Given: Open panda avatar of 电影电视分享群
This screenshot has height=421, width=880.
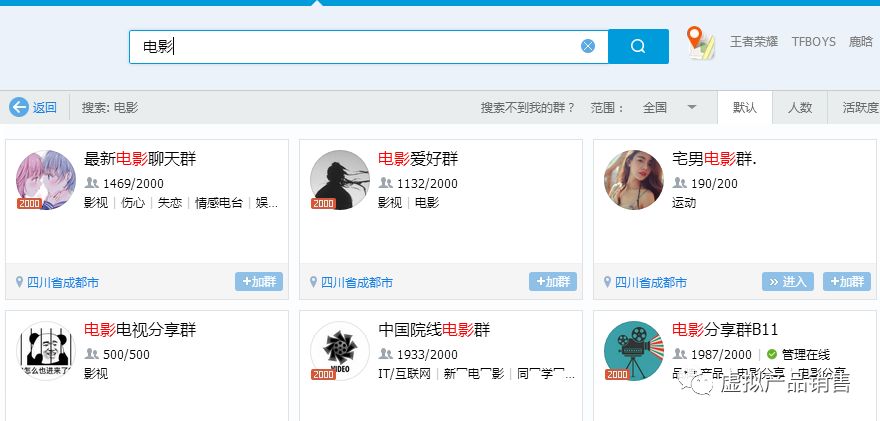Looking at the screenshot, I should tap(46, 351).
